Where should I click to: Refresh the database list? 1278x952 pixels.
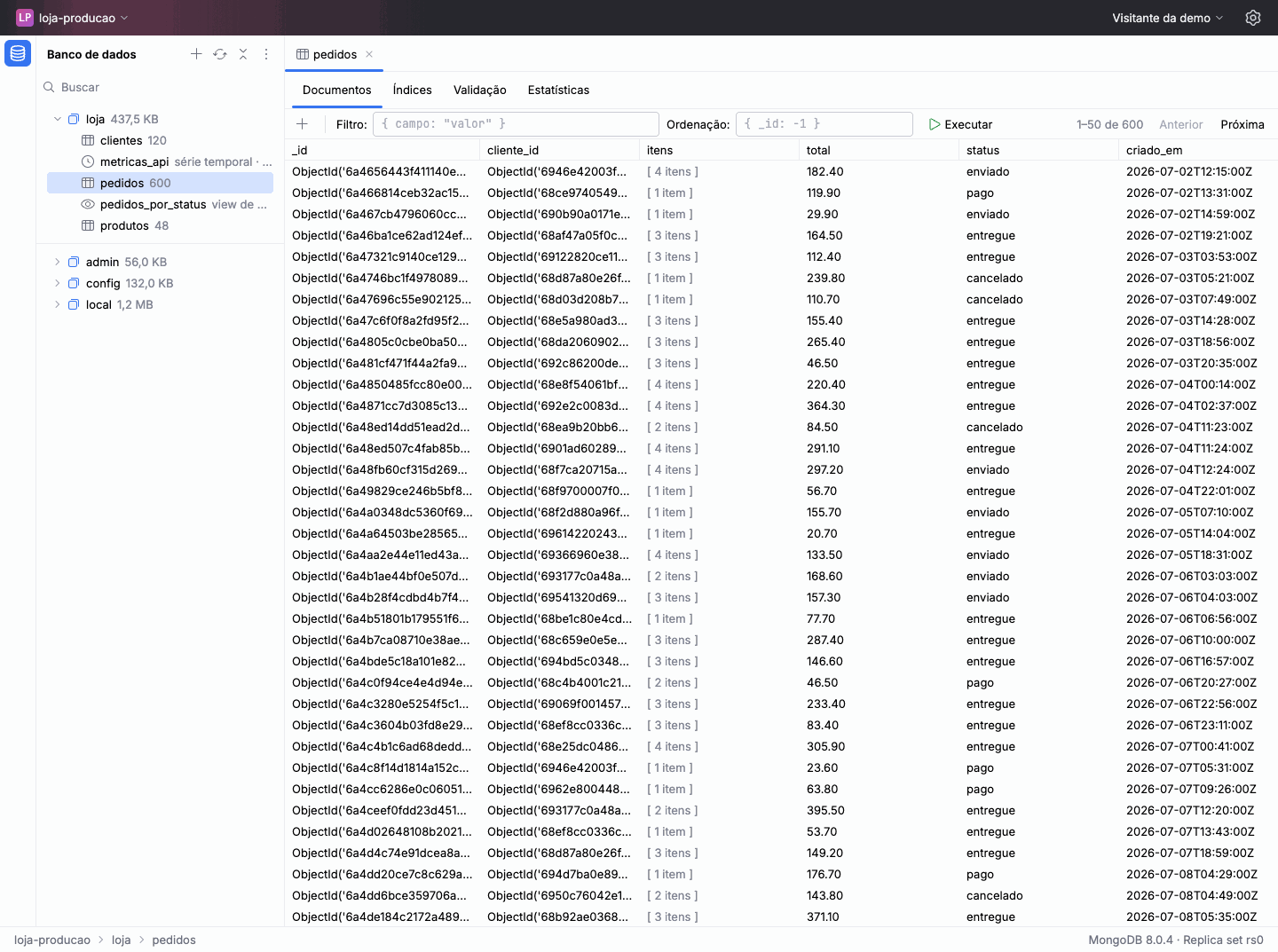point(220,54)
